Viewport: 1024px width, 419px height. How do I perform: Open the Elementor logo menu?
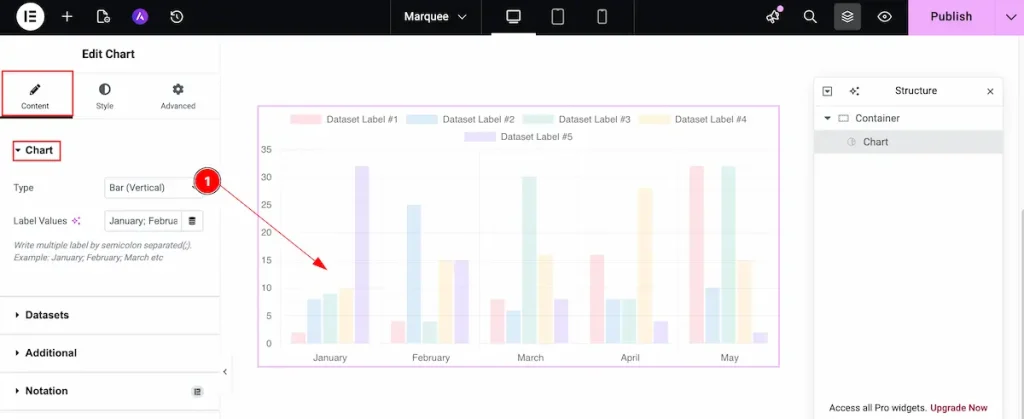click(30, 17)
